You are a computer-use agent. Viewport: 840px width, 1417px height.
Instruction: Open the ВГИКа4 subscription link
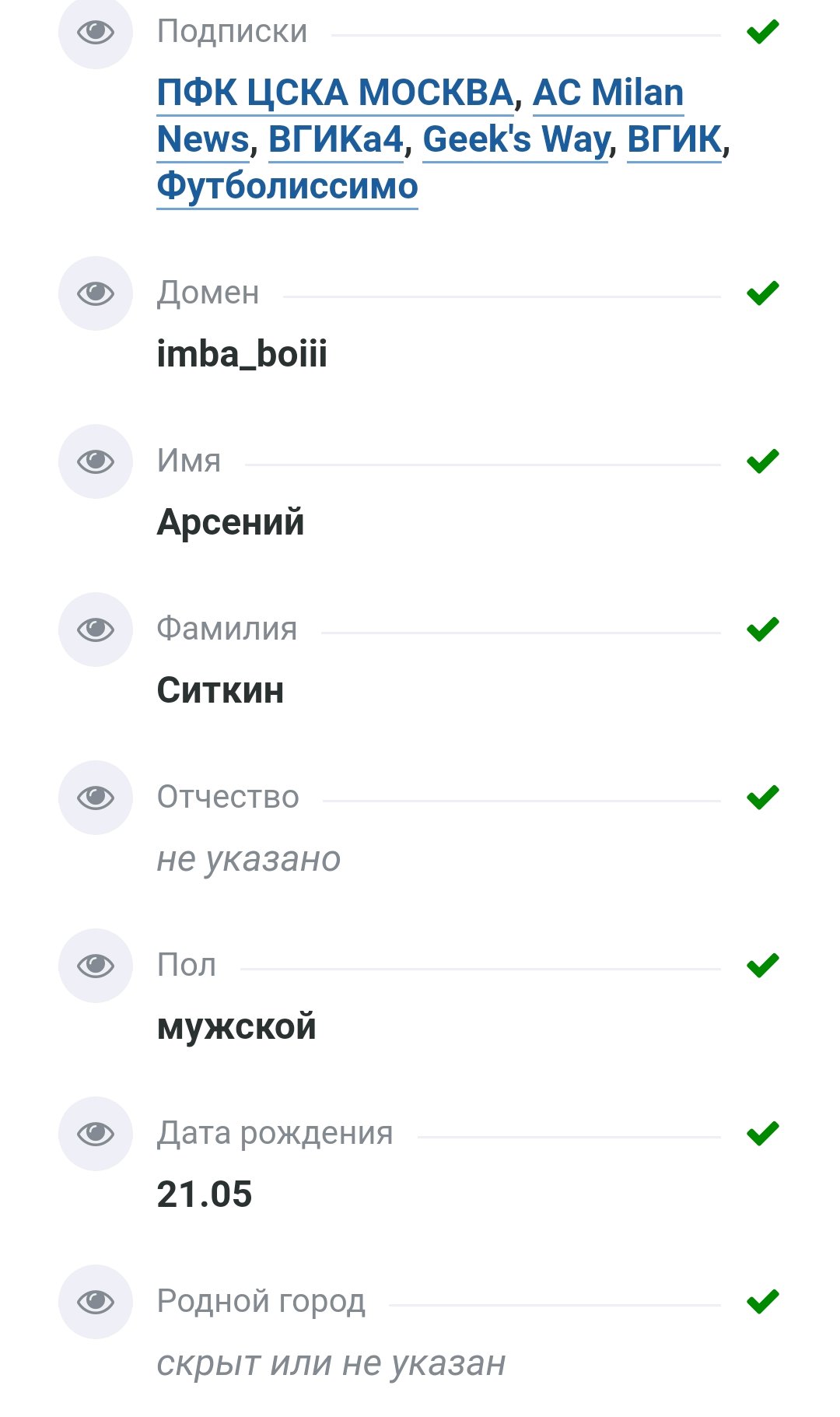click(335, 140)
